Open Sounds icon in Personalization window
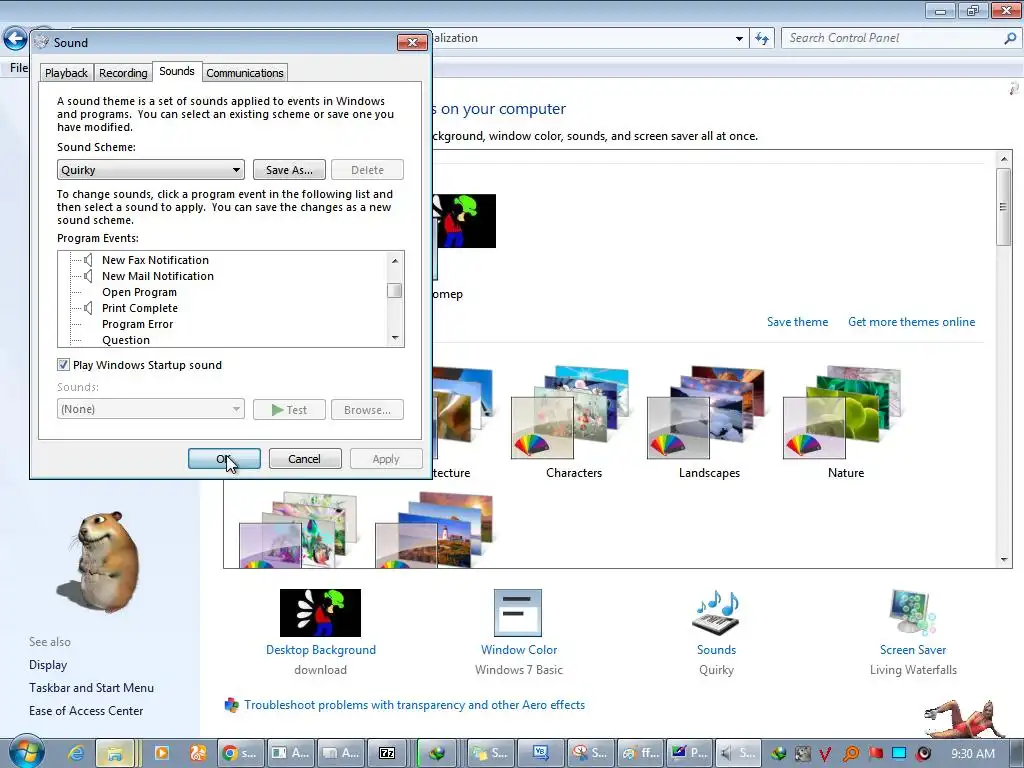The height and width of the screenshot is (768, 1024). click(716, 614)
